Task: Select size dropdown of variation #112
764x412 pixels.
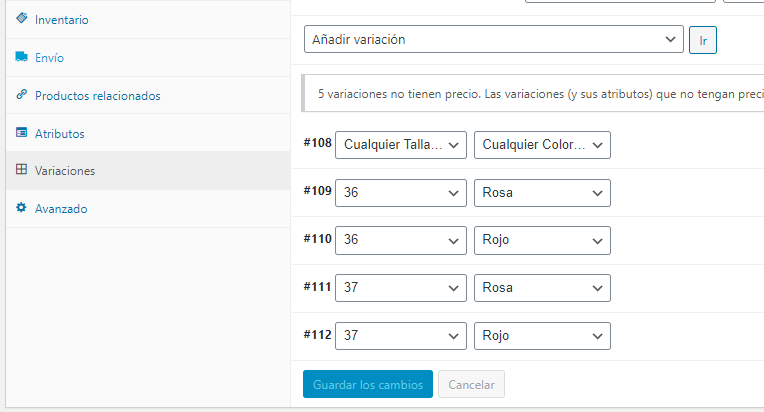Action: pyautogui.click(x=401, y=336)
